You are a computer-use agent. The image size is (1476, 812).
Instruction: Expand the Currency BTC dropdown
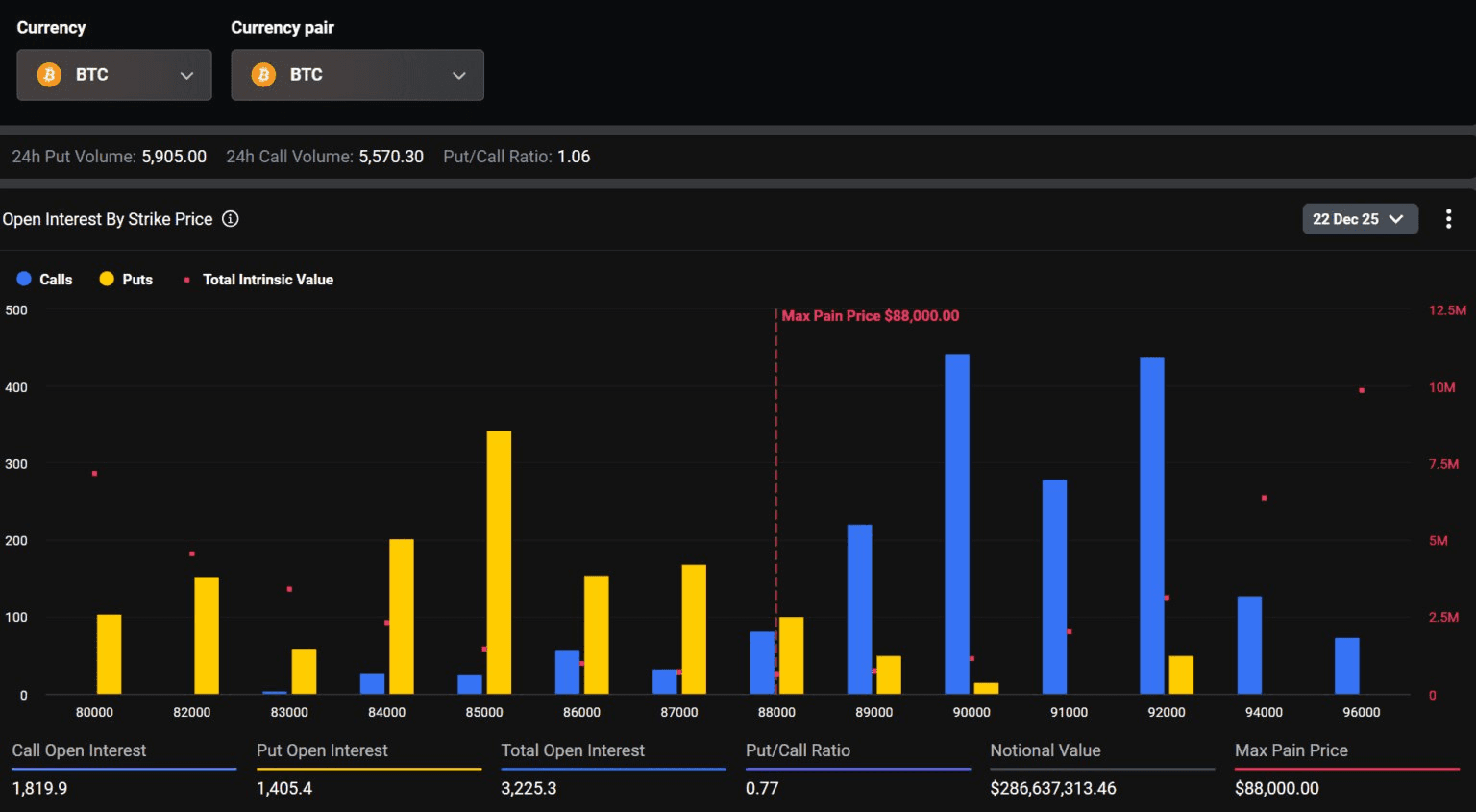186,75
